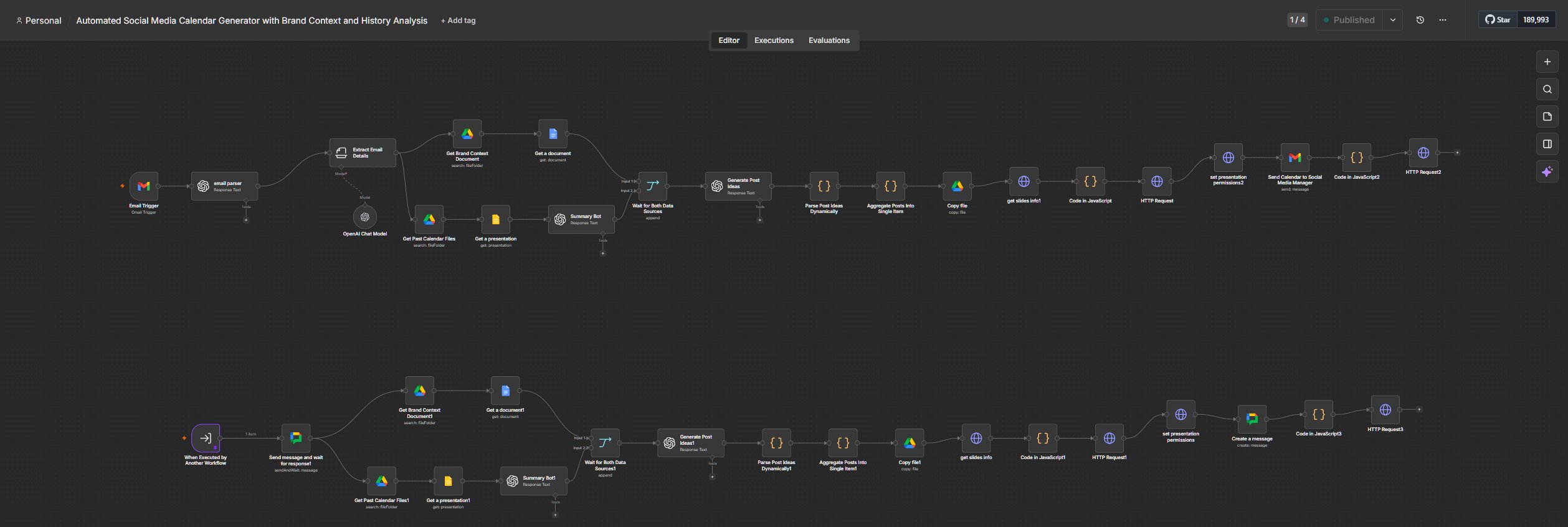This screenshot has height=527, width=1568.
Task: Open the get slides info1 HTTP node
Action: click(x=1024, y=181)
